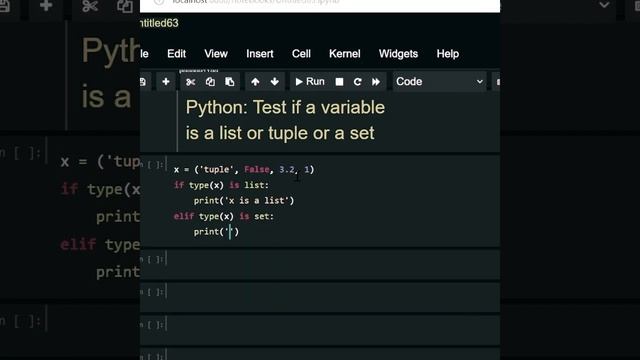Click code line elif type(x) is set:
This screenshot has width=640, height=360.
coord(224,216)
